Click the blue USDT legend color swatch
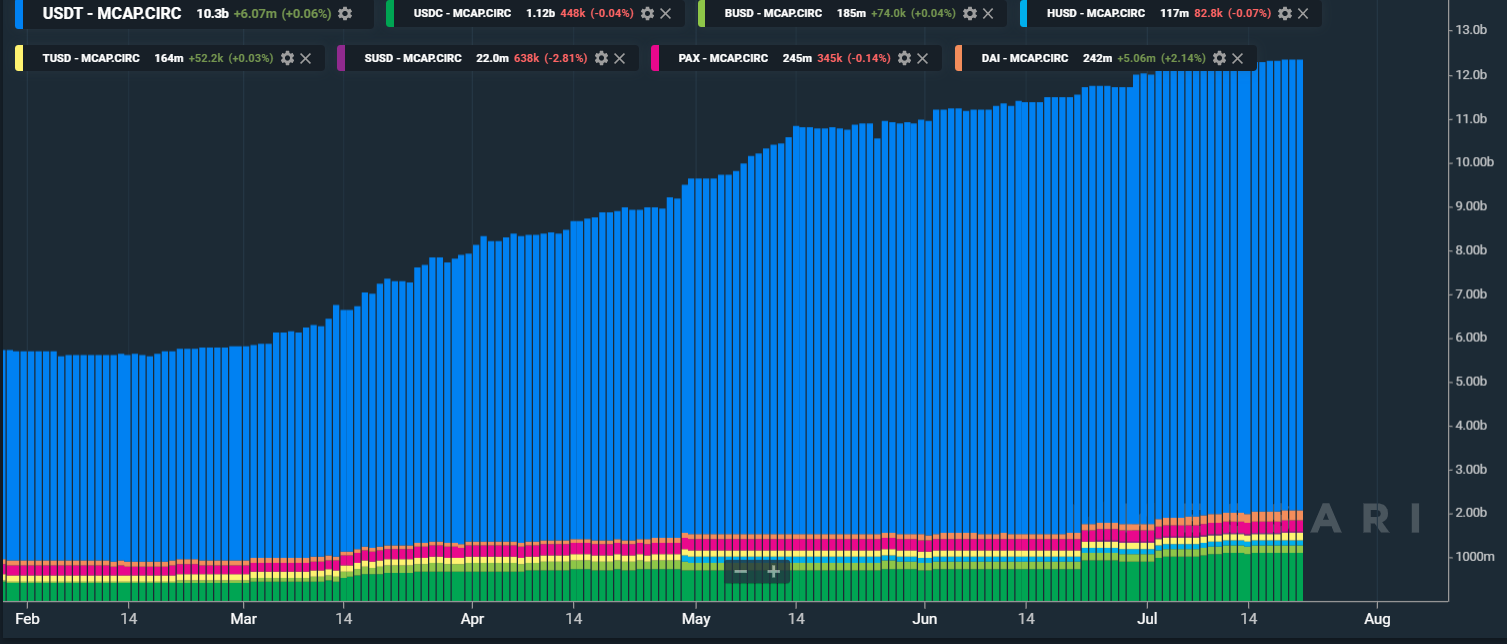 tap(19, 14)
